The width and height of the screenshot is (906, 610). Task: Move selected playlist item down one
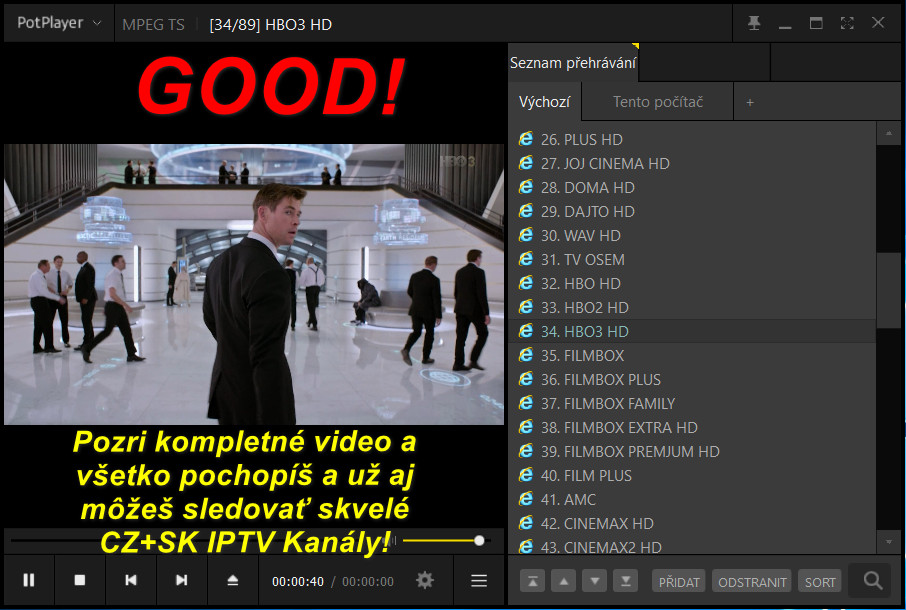595,581
